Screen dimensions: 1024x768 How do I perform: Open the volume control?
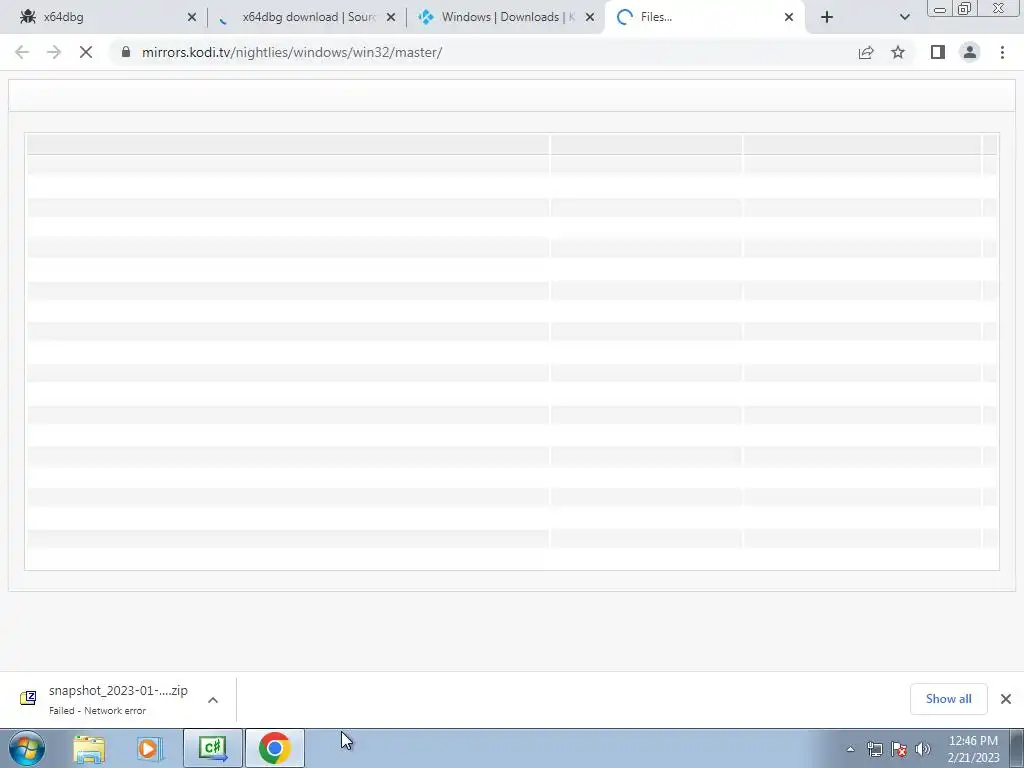[x=923, y=749]
